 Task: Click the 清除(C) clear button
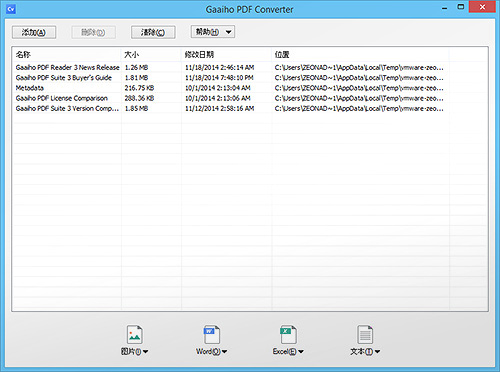[x=153, y=32]
